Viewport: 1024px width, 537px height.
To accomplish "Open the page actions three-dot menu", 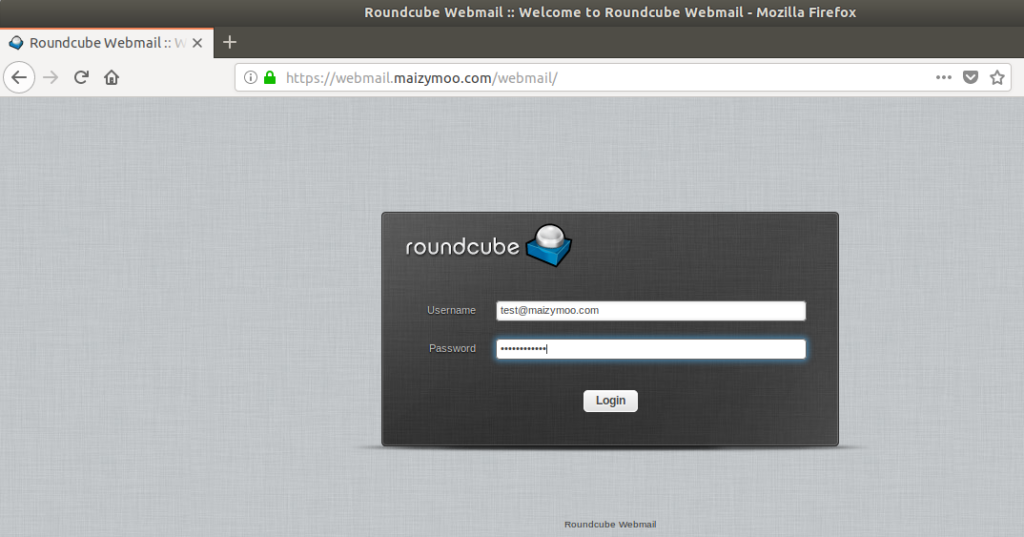I will 943,78.
